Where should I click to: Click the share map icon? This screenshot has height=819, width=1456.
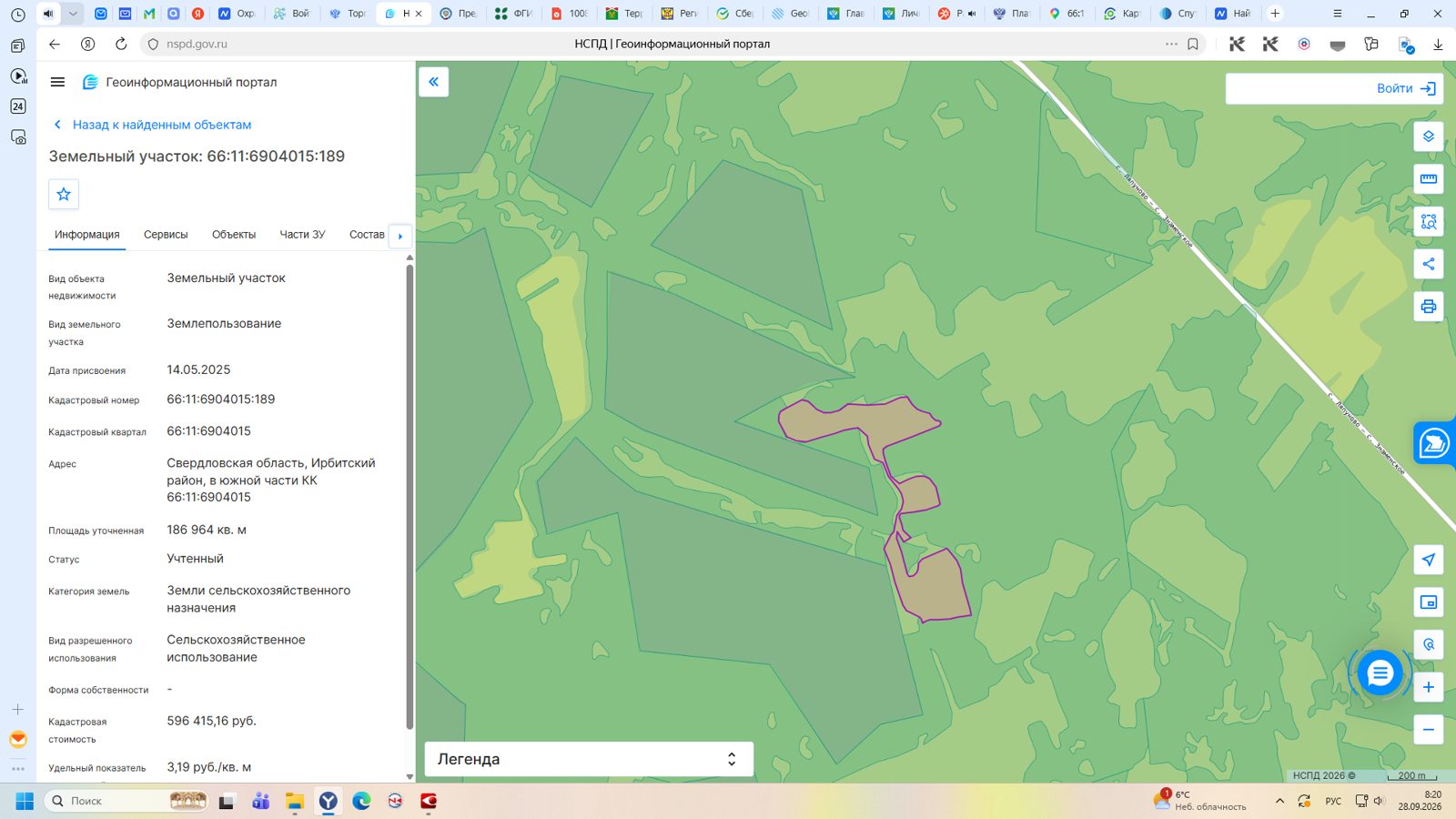[x=1428, y=264]
